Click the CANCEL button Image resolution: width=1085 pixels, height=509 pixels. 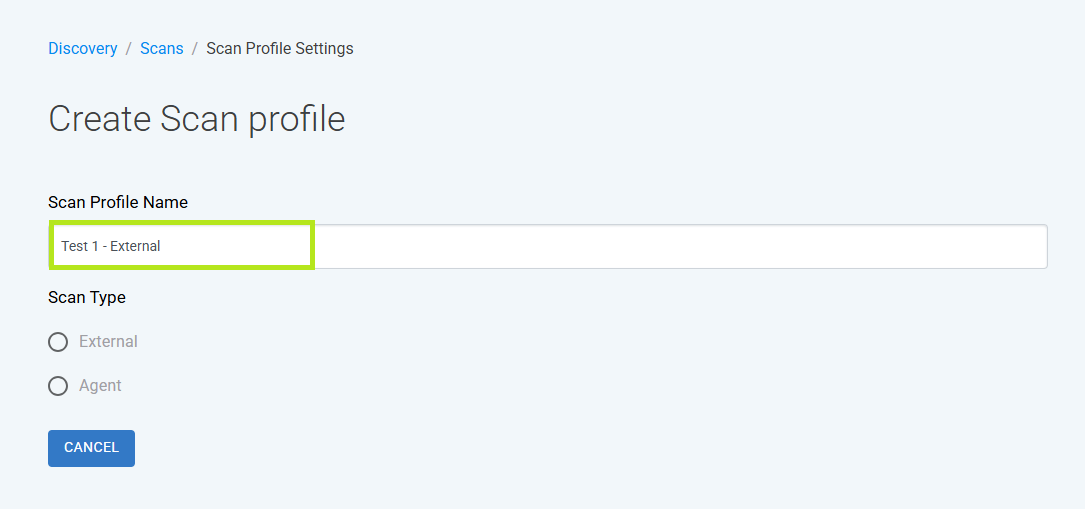click(x=91, y=448)
